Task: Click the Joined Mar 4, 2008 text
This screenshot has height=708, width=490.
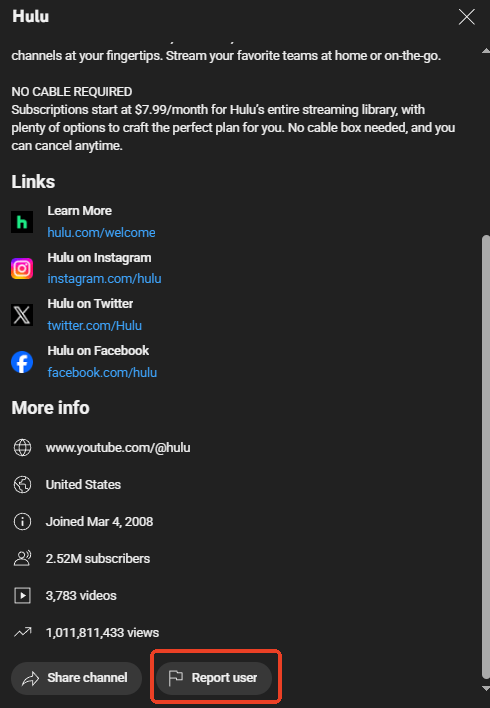Action: tap(99, 522)
